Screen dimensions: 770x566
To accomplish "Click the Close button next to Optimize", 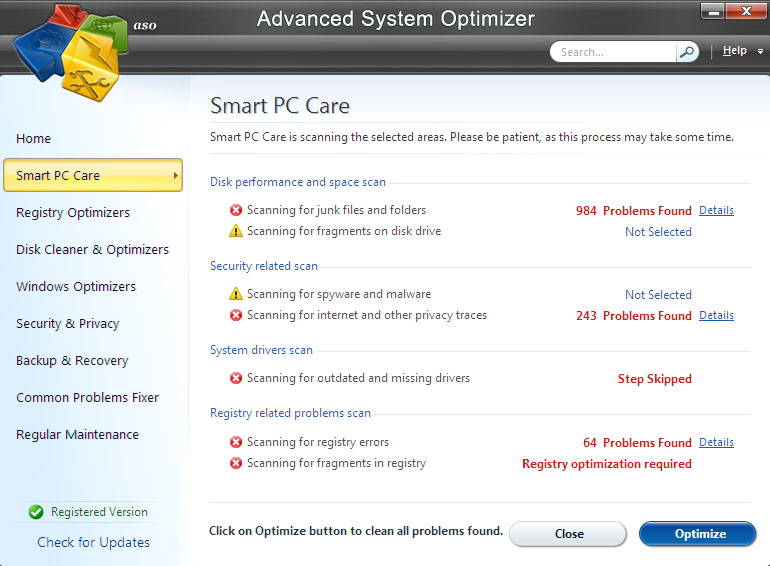I will pyautogui.click(x=568, y=534).
